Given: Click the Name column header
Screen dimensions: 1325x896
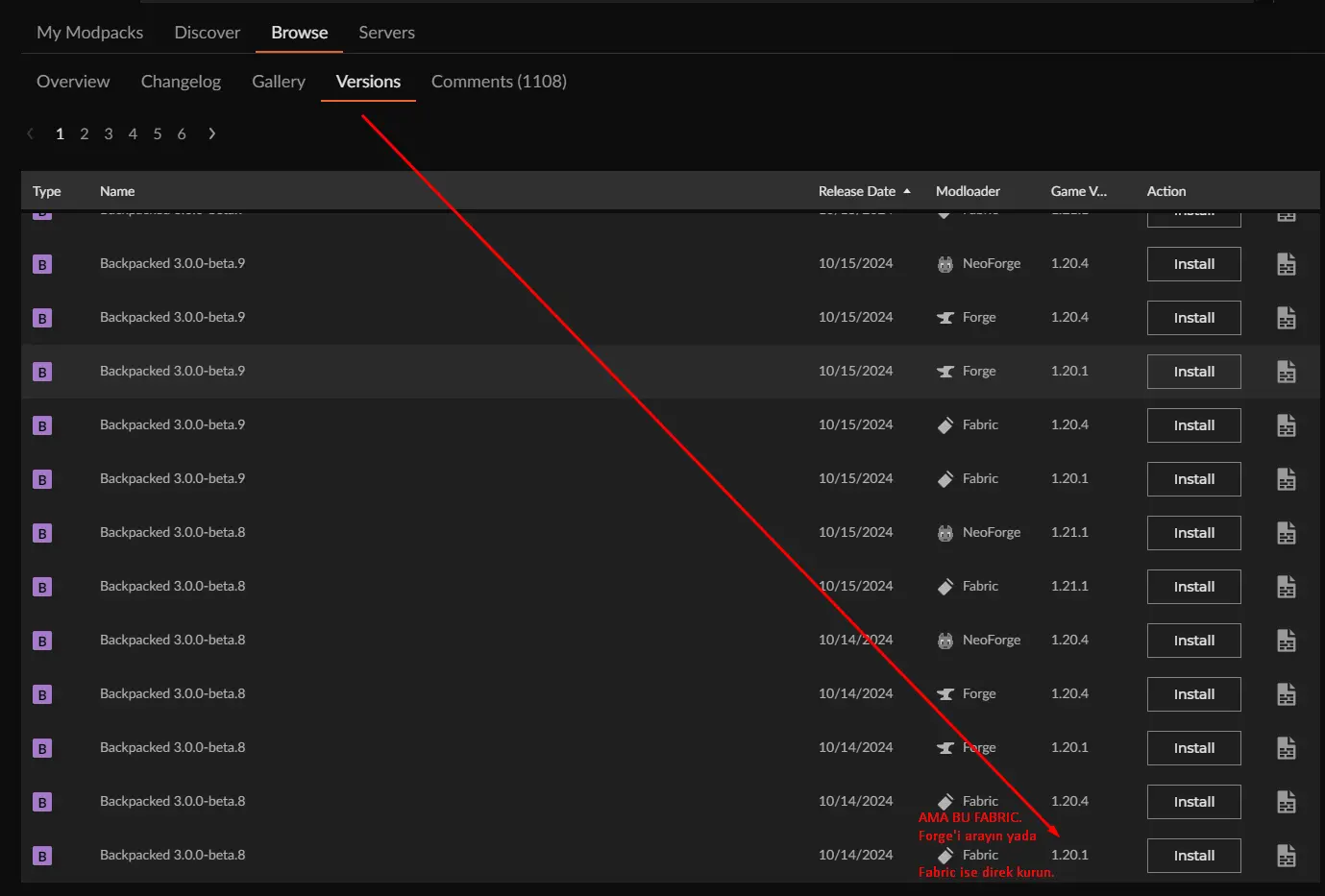Looking at the screenshot, I should [x=117, y=191].
